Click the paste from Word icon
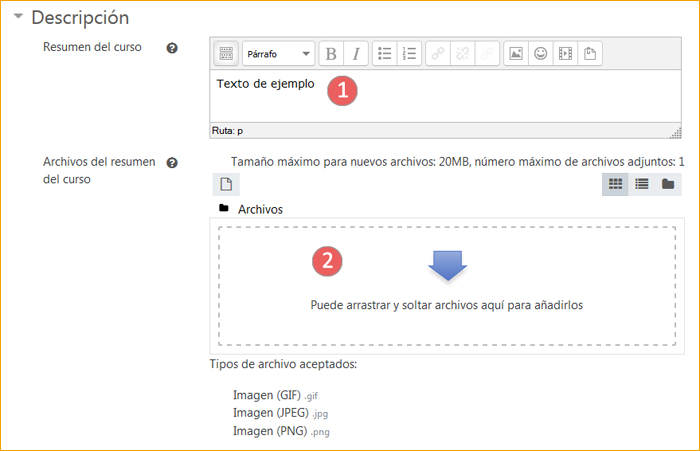This screenshot has width=700, height=451. 591,53
